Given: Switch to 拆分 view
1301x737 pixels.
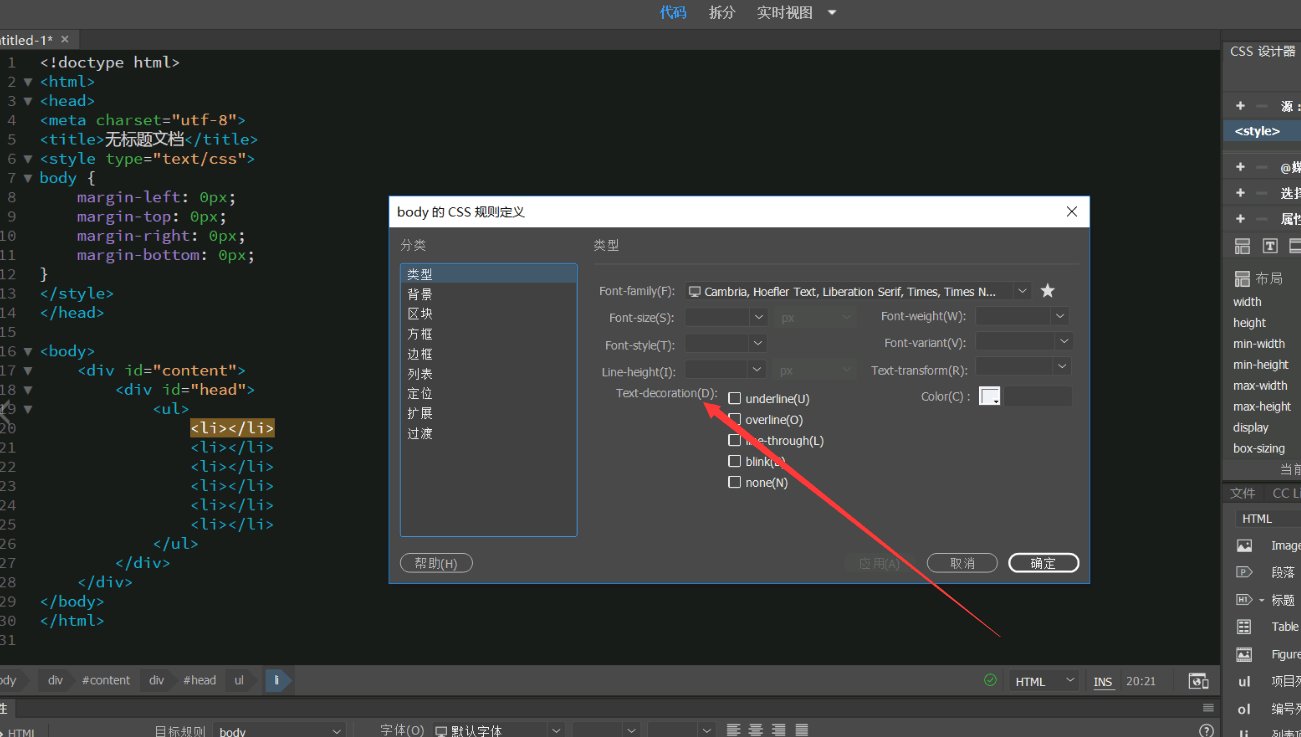Looking at the screenshot, I should 721,13.
